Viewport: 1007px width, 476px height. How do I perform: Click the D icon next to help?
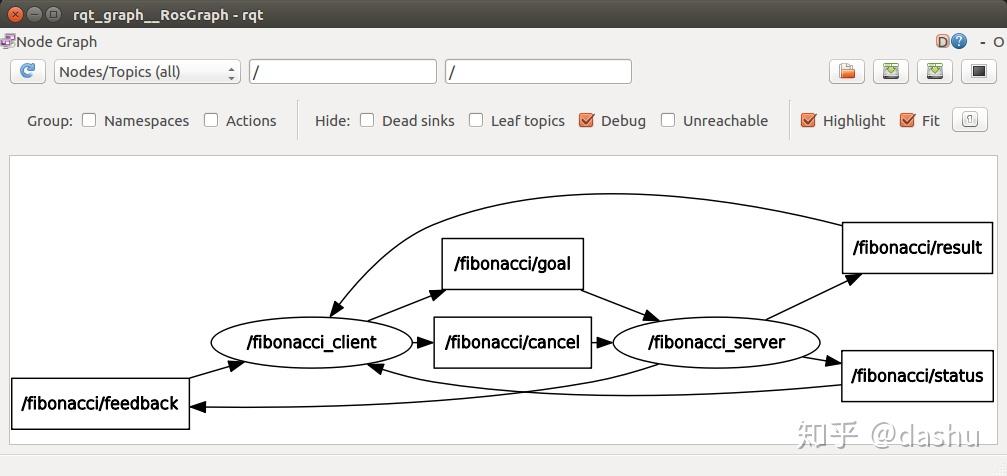click(942, 42)
